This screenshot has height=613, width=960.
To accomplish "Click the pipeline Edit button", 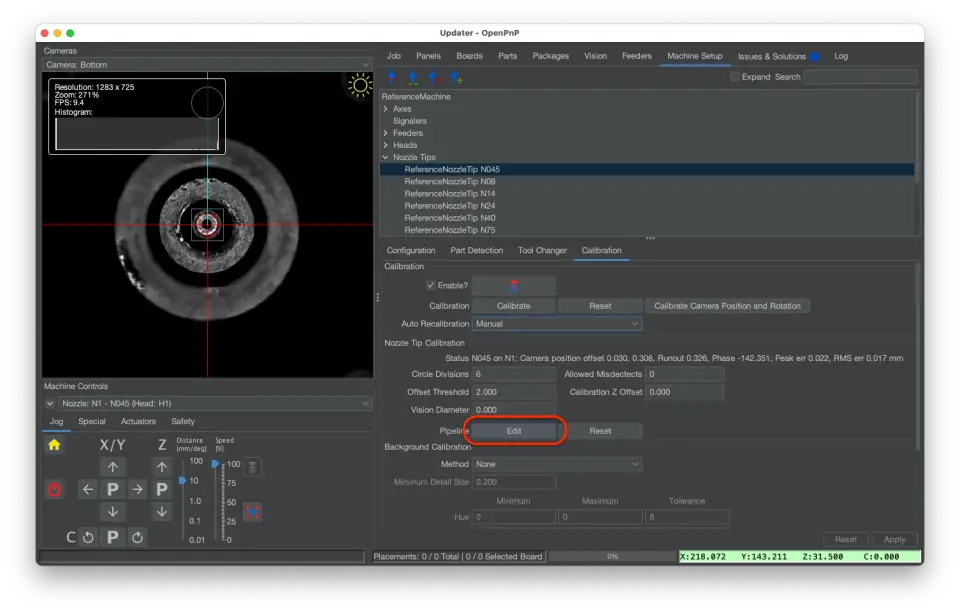I will click(x=514, y=431).
